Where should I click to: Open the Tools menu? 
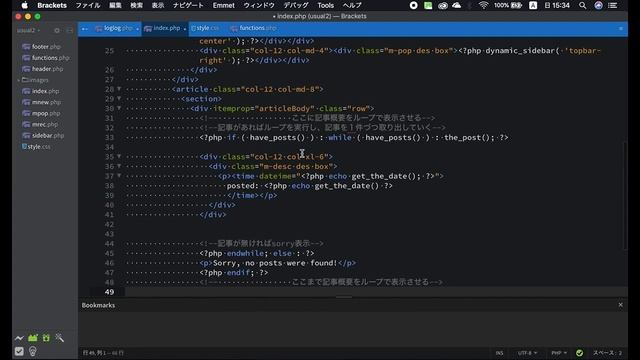point(325,5)
